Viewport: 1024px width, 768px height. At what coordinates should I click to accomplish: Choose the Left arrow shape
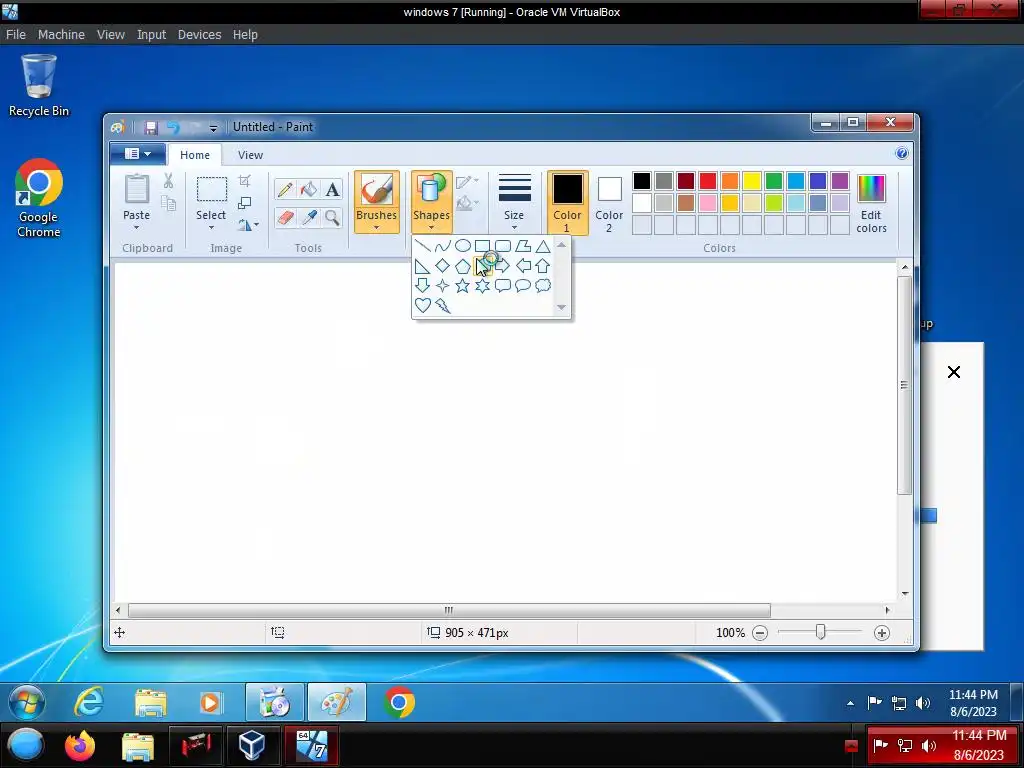tap(522, 266)
